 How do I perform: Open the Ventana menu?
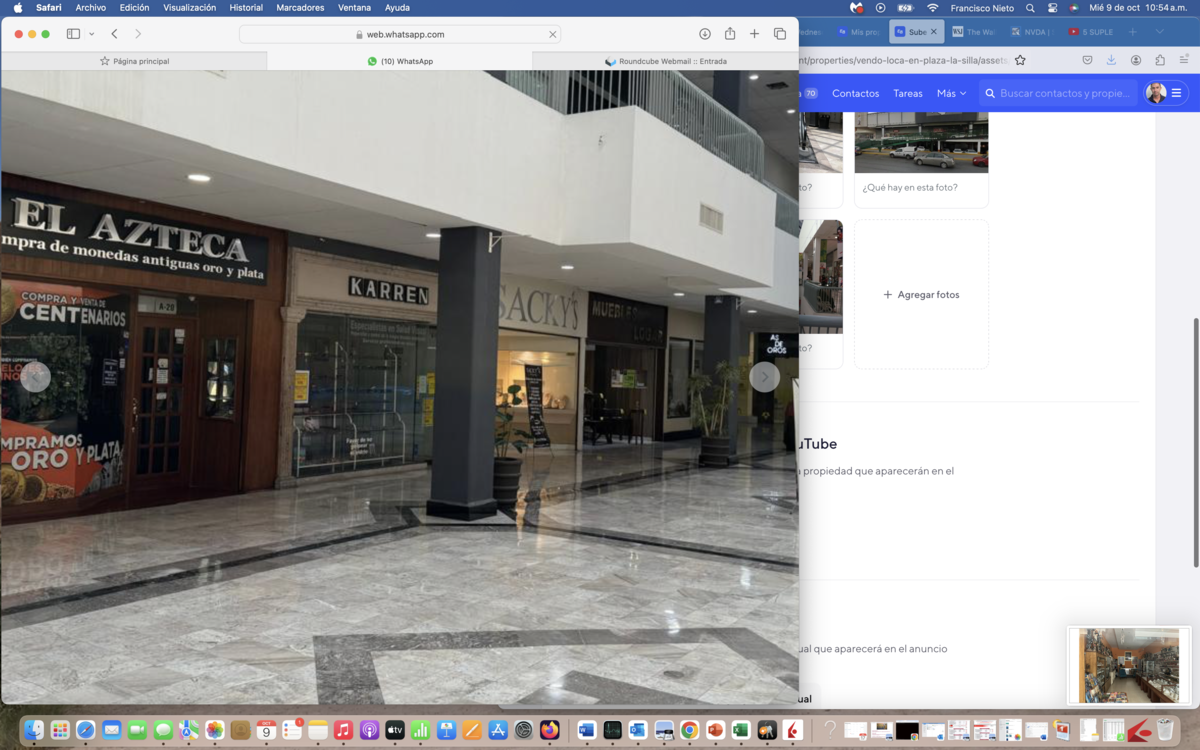354,7
